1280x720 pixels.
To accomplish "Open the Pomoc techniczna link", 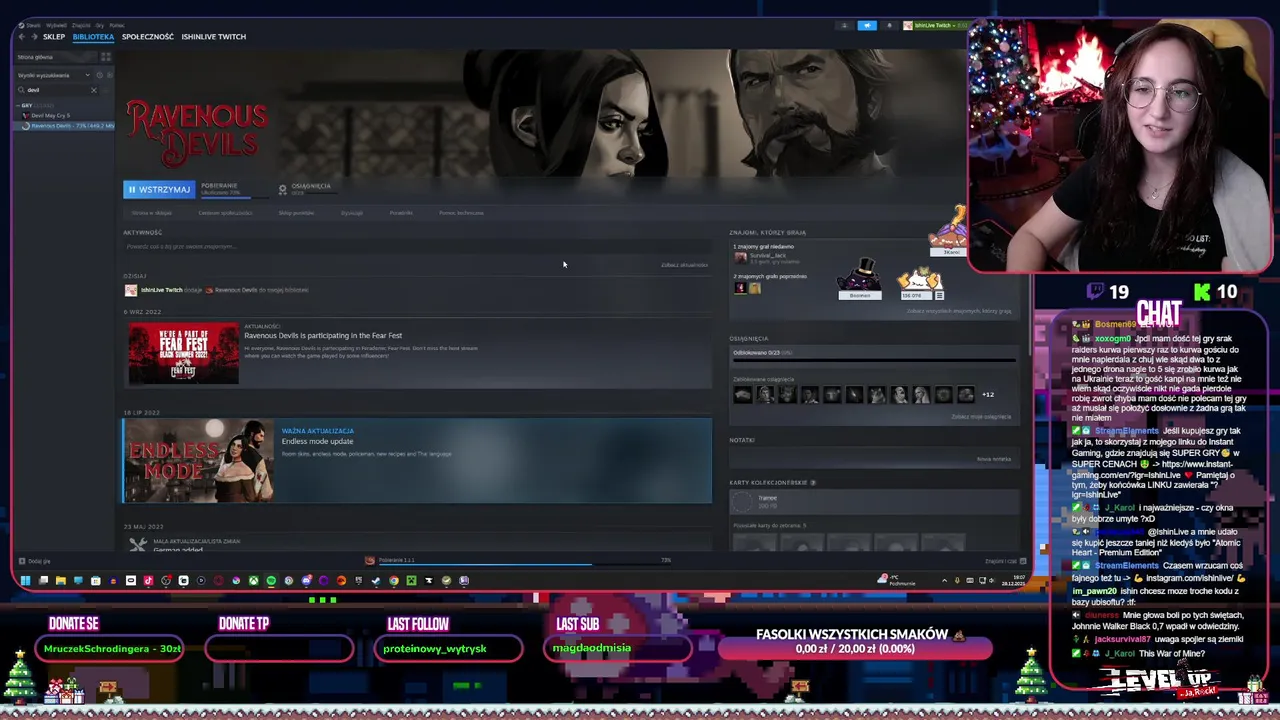I will point(461,213).
